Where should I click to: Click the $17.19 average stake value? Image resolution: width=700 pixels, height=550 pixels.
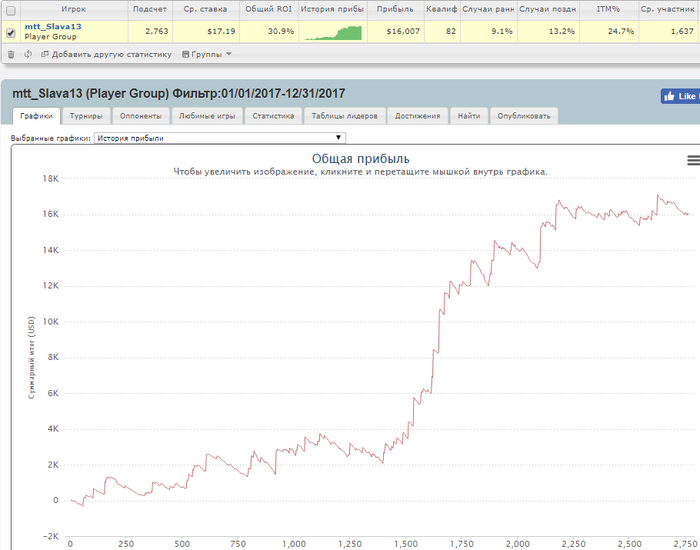tap(221, 32)
